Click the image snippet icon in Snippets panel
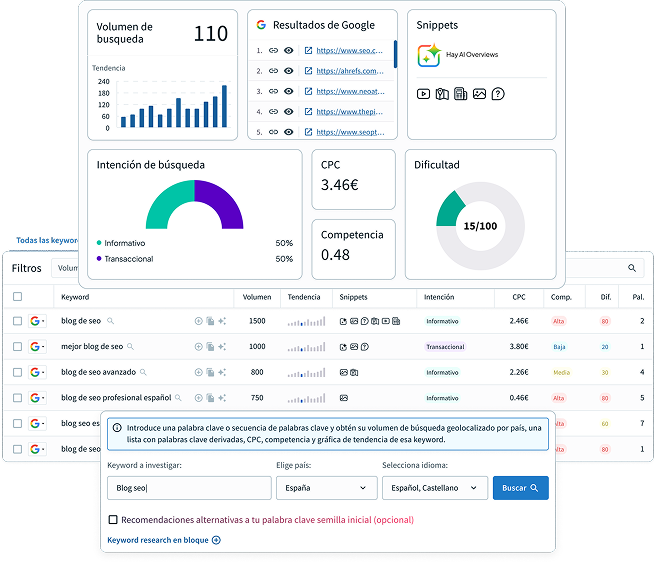The image size is (656, 564). coord(479,94)
